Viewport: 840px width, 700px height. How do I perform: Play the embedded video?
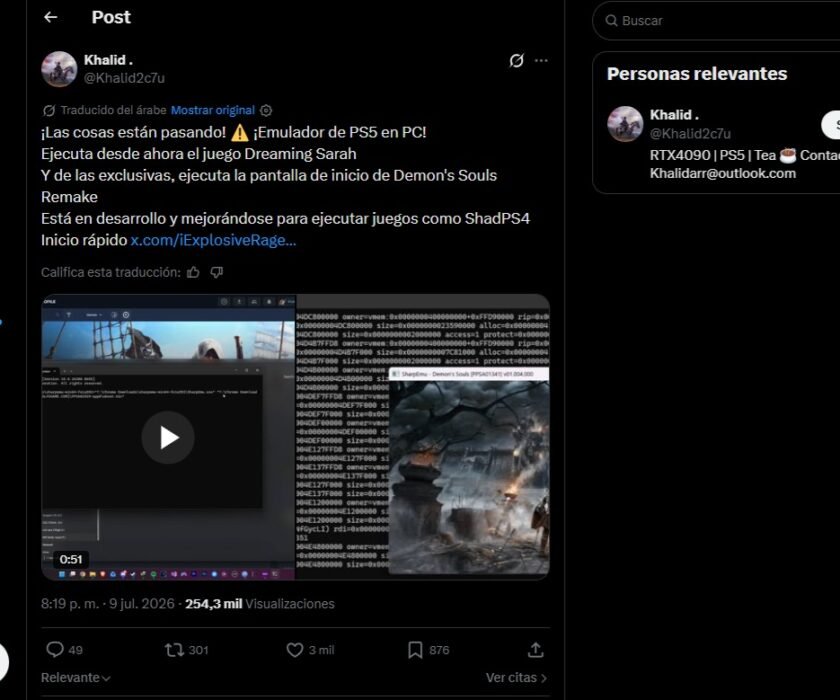(x=168, y=437)
